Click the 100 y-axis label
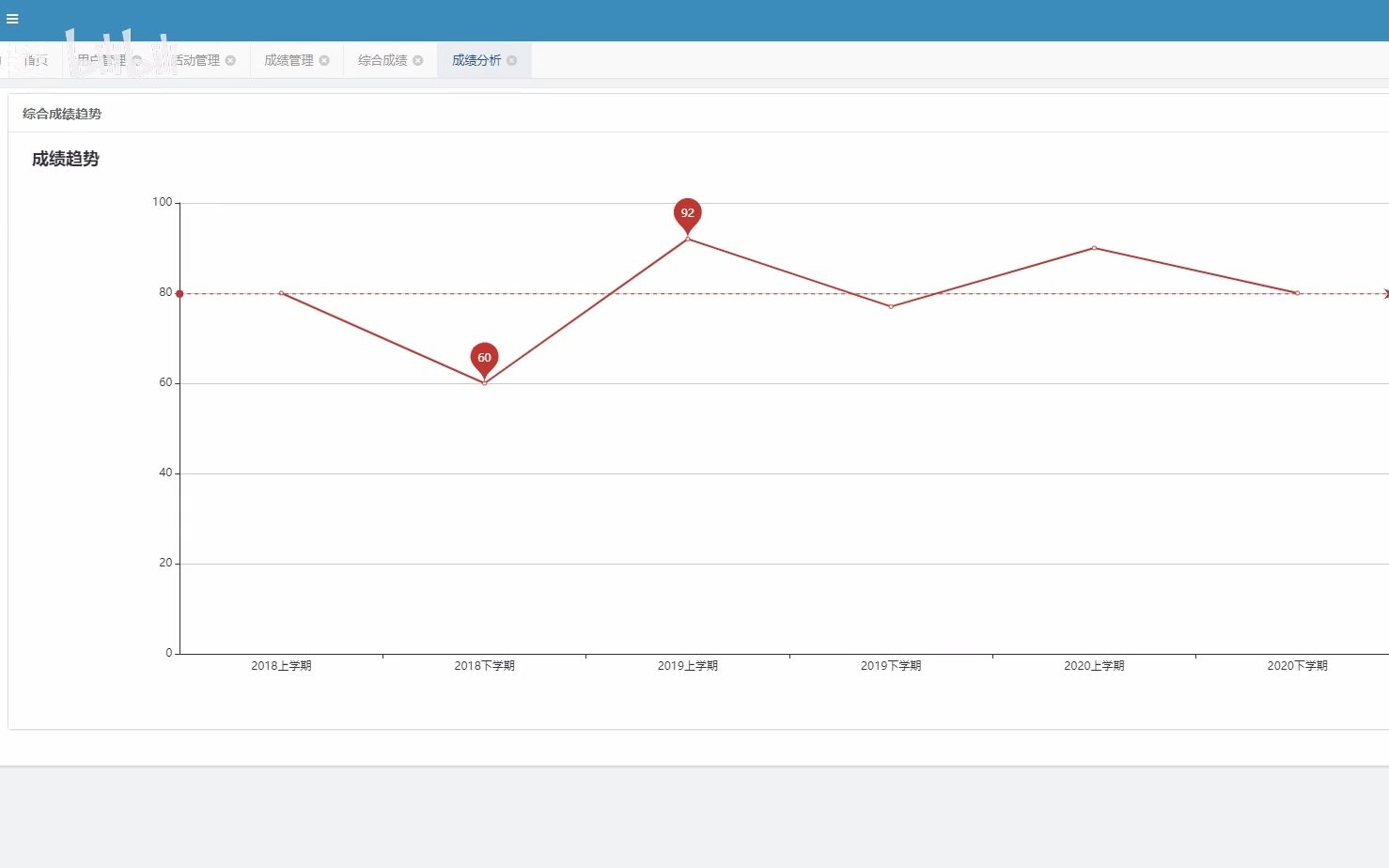The image size is (1389, 868). (x=163, y=202)
